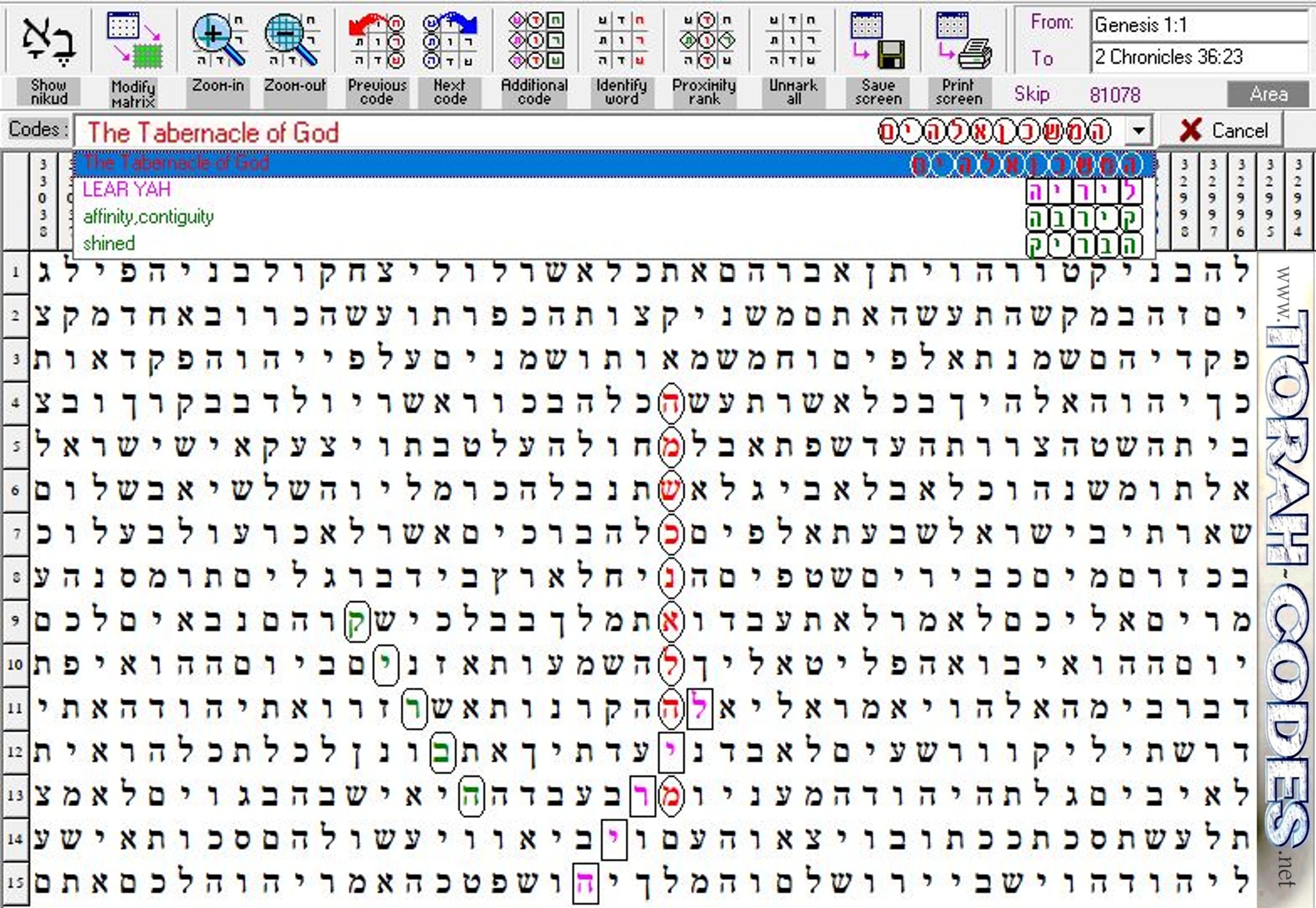This screenshot has width=1316, height=908.
Task: Click the Identify word icon
Action: click(621, 40)
